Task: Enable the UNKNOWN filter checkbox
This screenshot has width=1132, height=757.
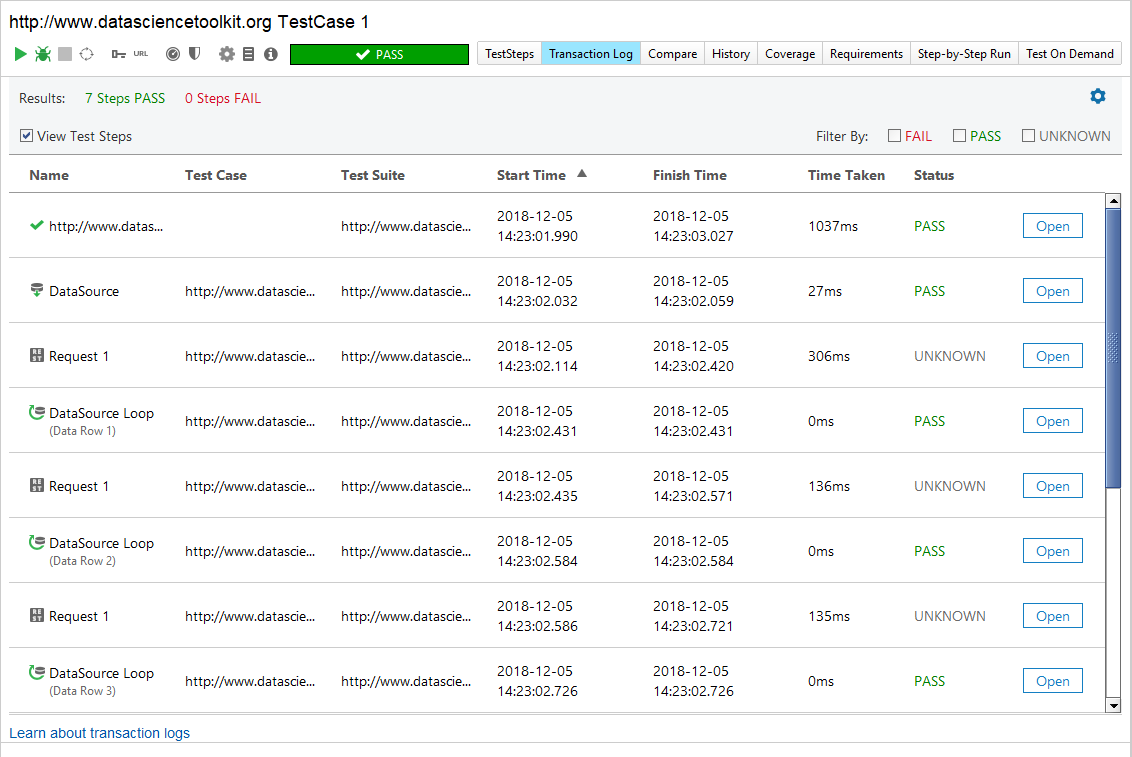Action: (x=1029, y=136)
